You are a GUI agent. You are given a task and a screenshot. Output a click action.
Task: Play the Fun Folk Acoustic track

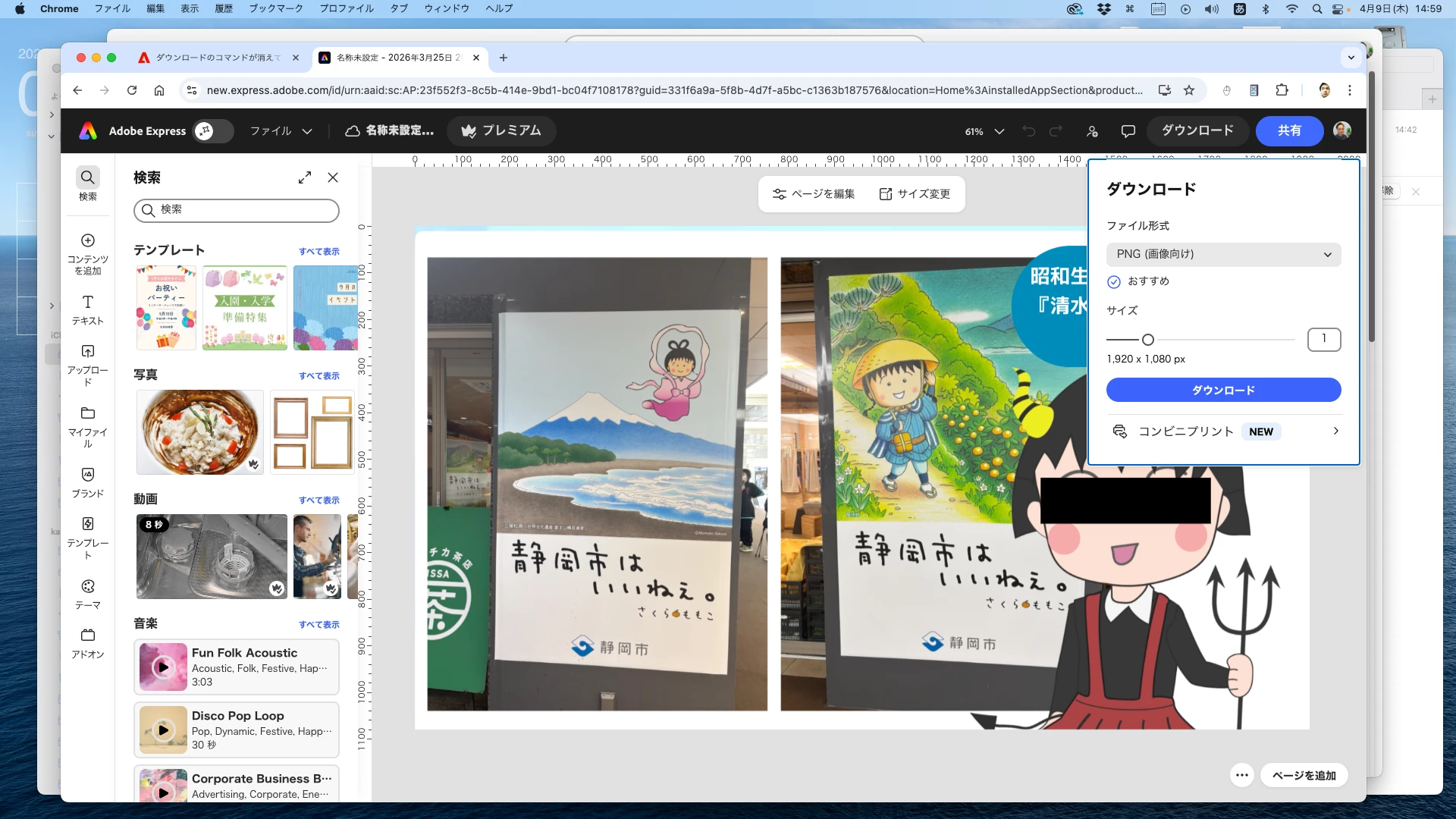coord(163,667)
